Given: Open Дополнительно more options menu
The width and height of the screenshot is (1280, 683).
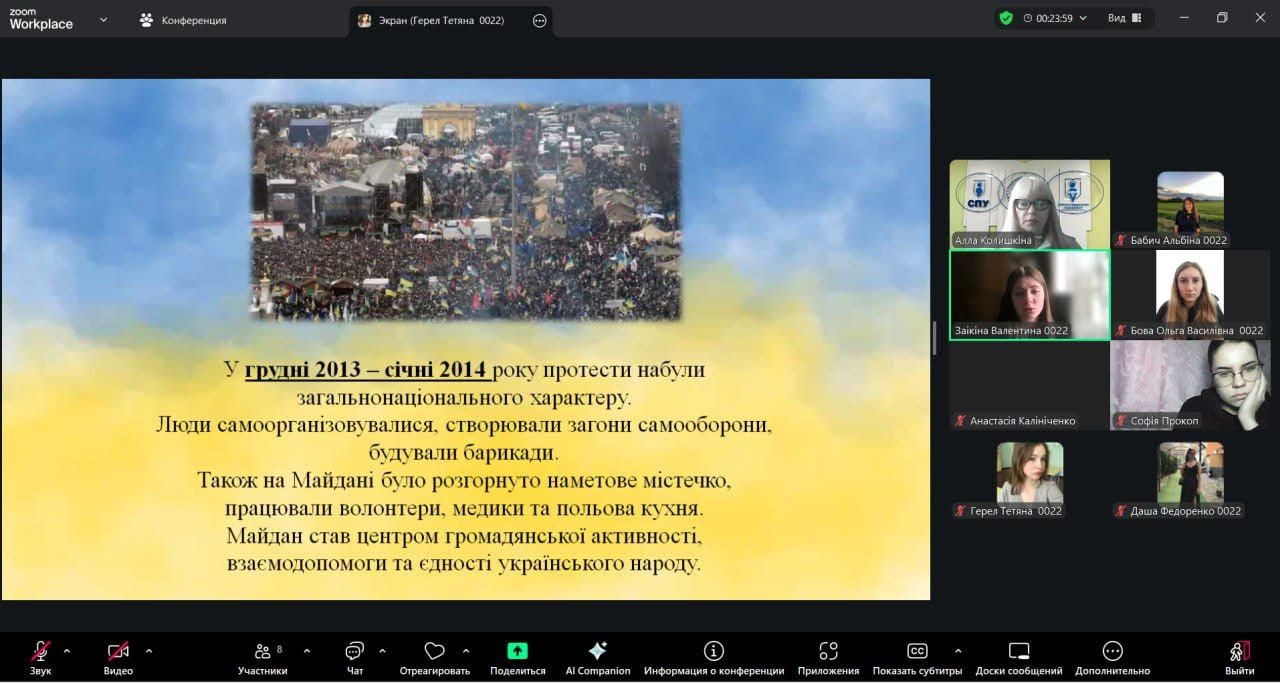Looking at the screenshot, I should (1112, 657).
